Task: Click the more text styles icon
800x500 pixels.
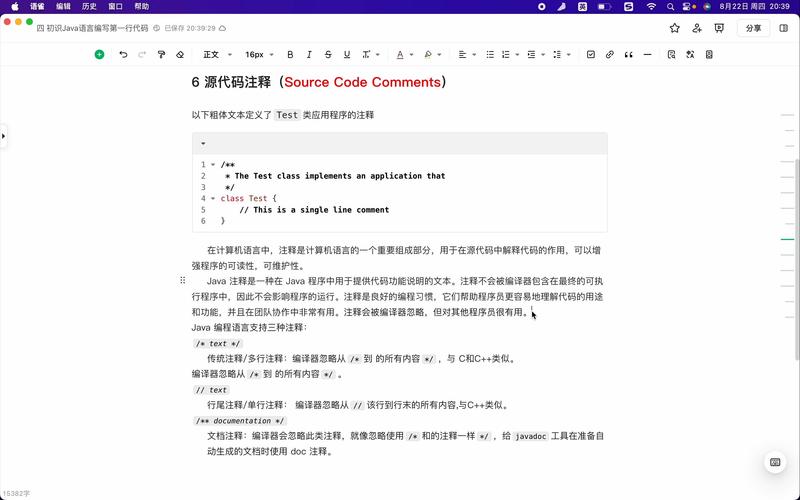Action: pos(366,55)
